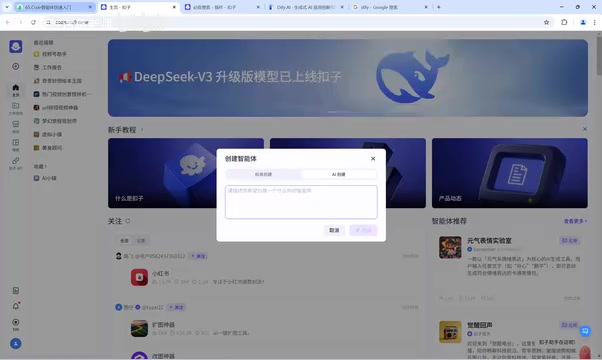Click the 元气表情实验室 avatar image

click(x=450, y=247)
